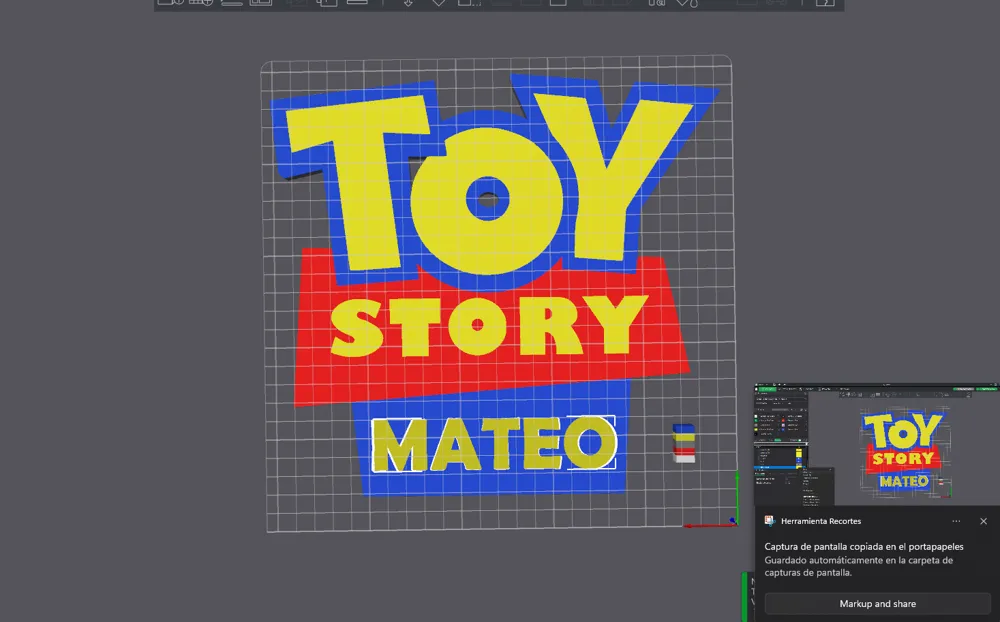This screenshot has width=1000, height=622.
Task: Select the yellow STORY lettering on the model
Action: pyautogui.click(x=488, y=325)
